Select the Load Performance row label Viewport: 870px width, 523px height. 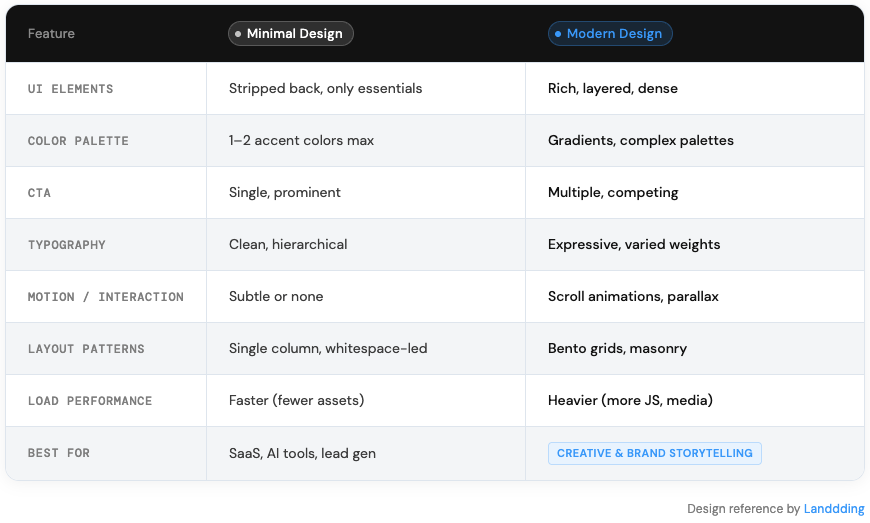[x=90, y=401]
